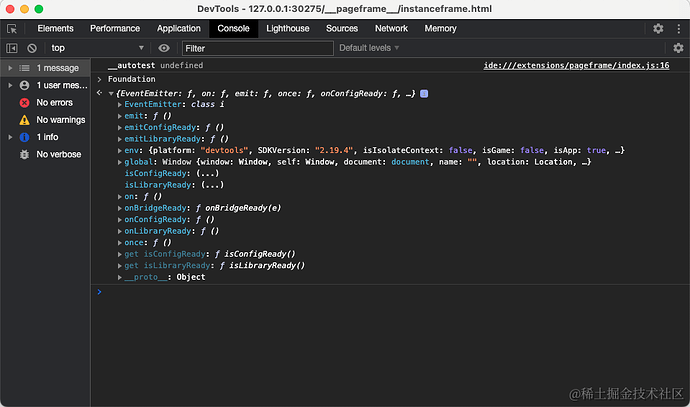Expand the global Window property
This screenshot has width=690, height=407.
pyautogui.click(x=119, y=162)
